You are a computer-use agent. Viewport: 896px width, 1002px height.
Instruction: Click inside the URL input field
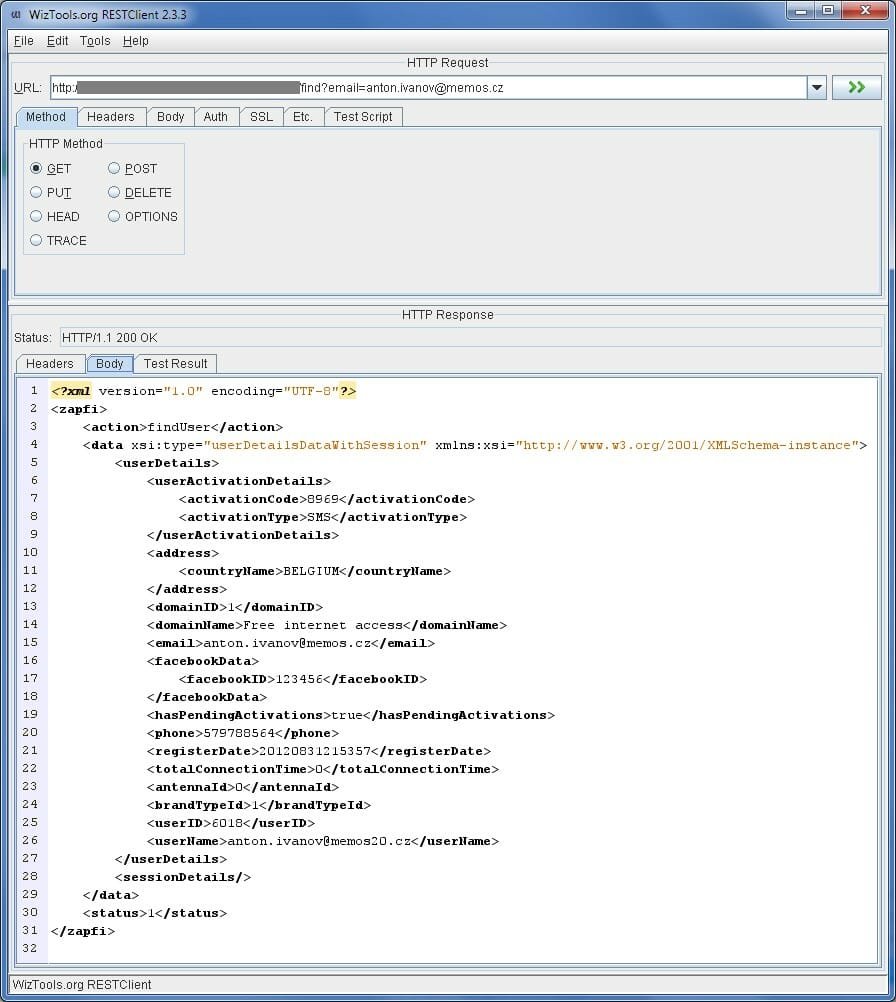tap(400, 87)
